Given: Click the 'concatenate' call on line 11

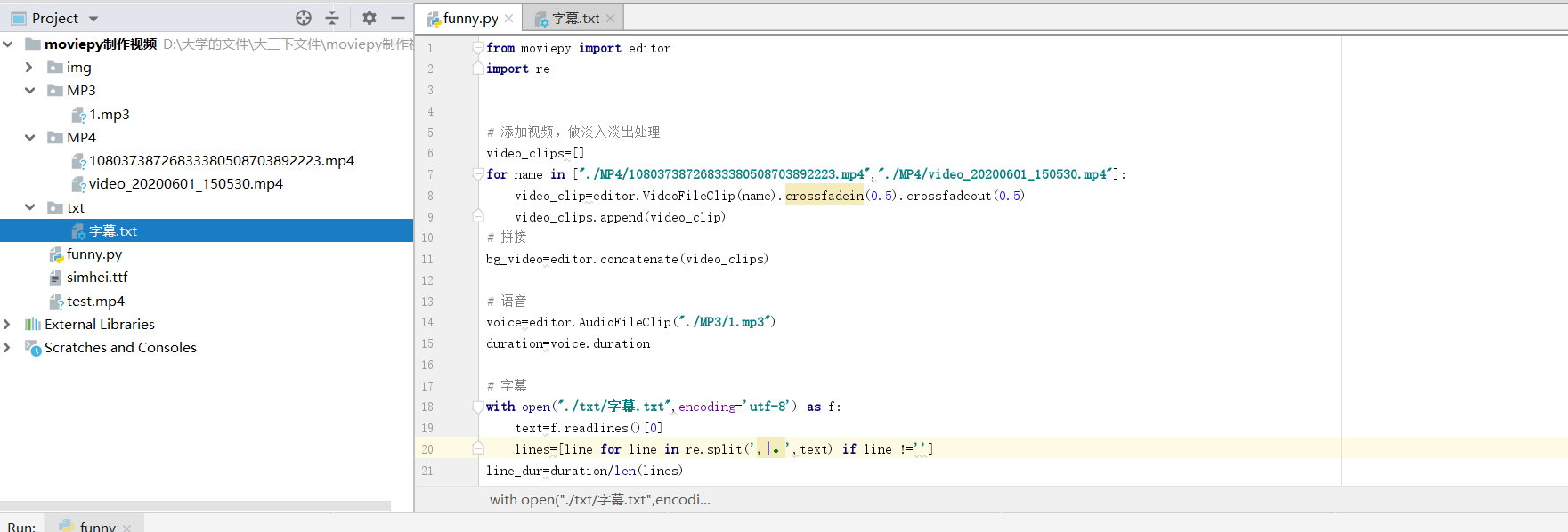Looking at the screenshot, I should click(x=638, y=259).
